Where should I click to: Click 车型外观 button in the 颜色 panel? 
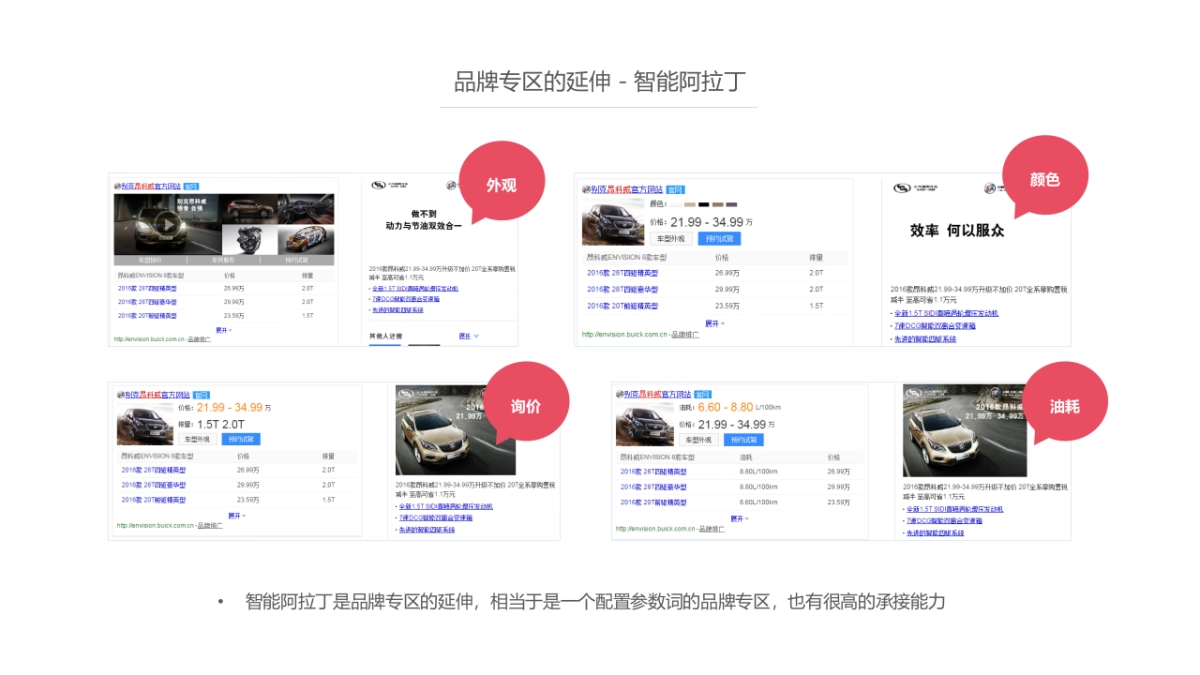[670, 239]
